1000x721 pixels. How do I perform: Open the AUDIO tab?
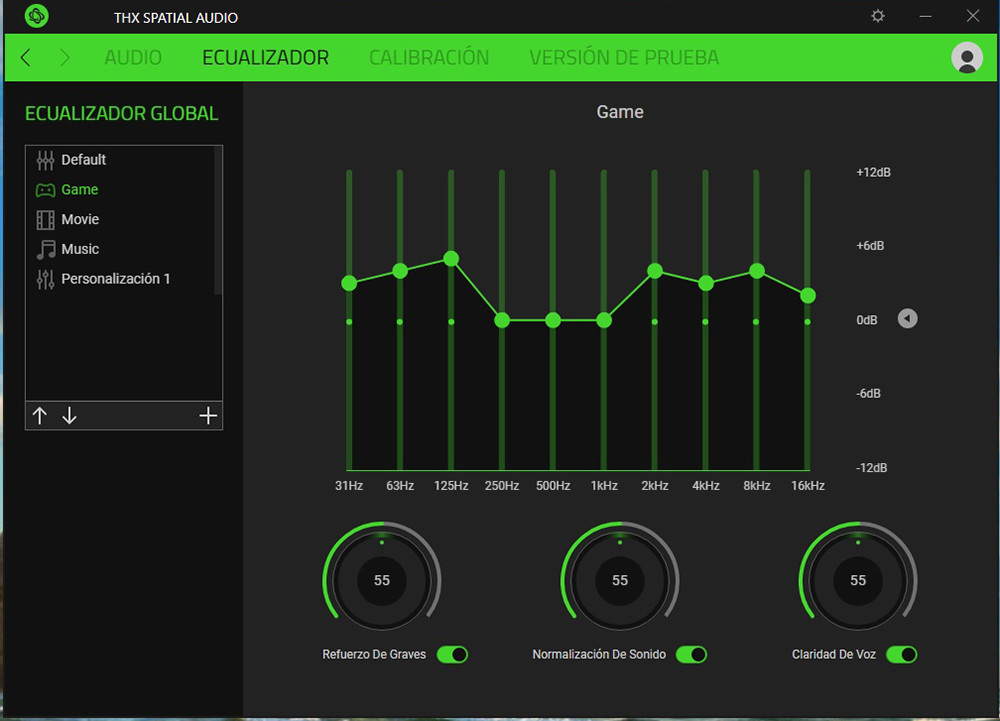tap(133, 57)
